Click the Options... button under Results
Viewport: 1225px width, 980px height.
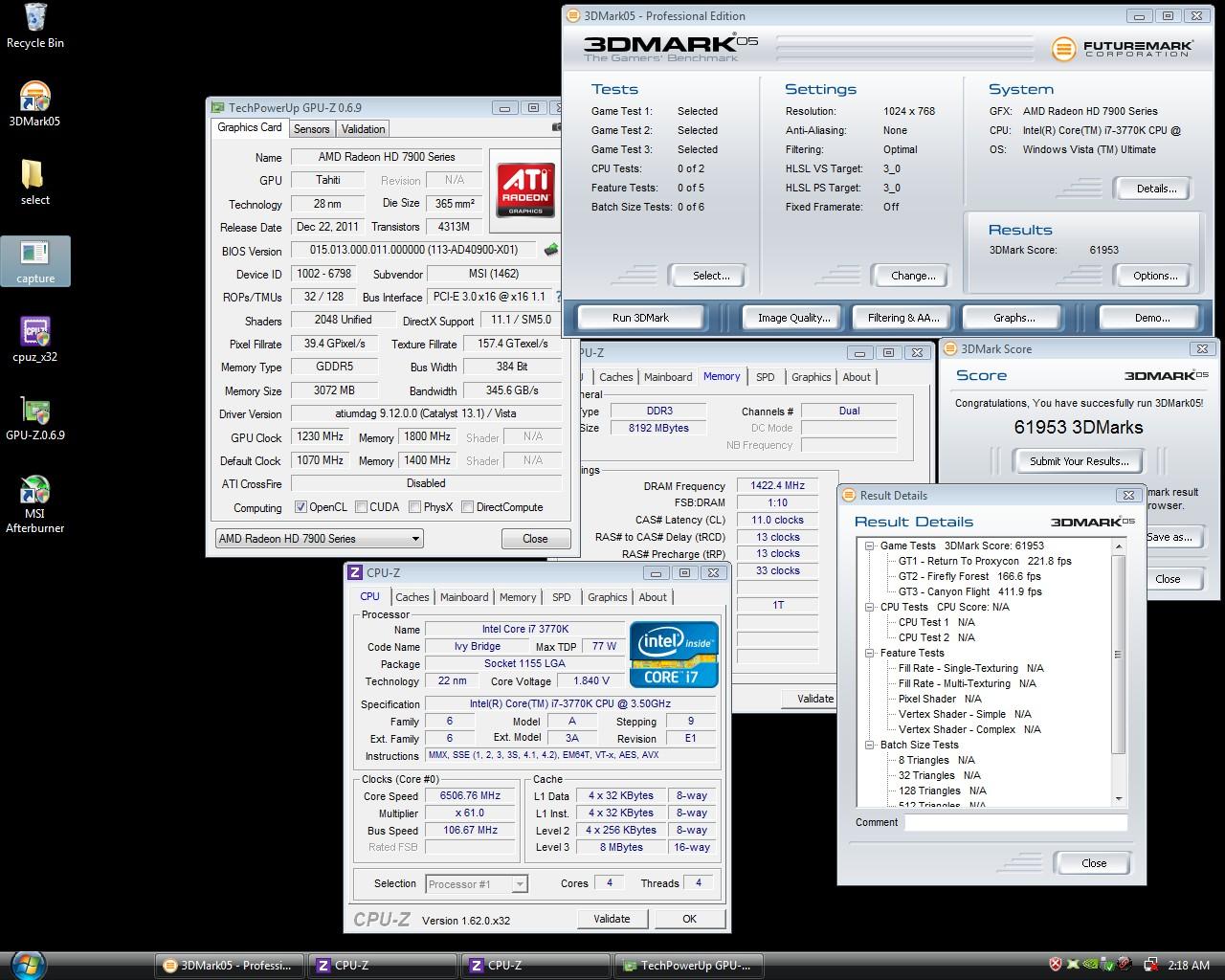coord(1156,276)
